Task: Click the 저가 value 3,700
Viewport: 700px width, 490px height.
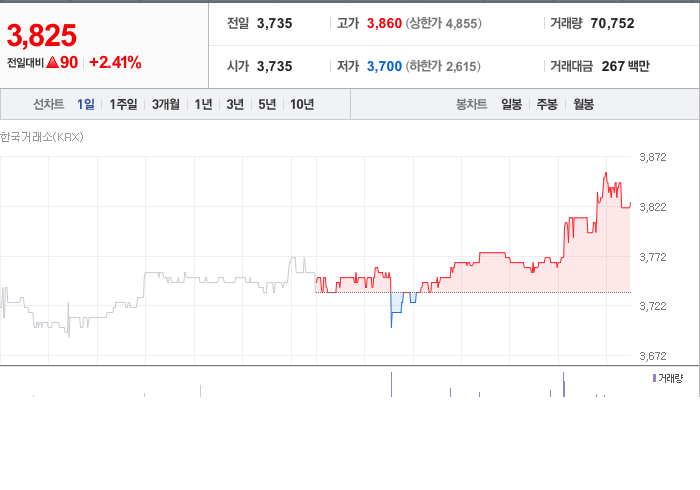Action: 384,66
